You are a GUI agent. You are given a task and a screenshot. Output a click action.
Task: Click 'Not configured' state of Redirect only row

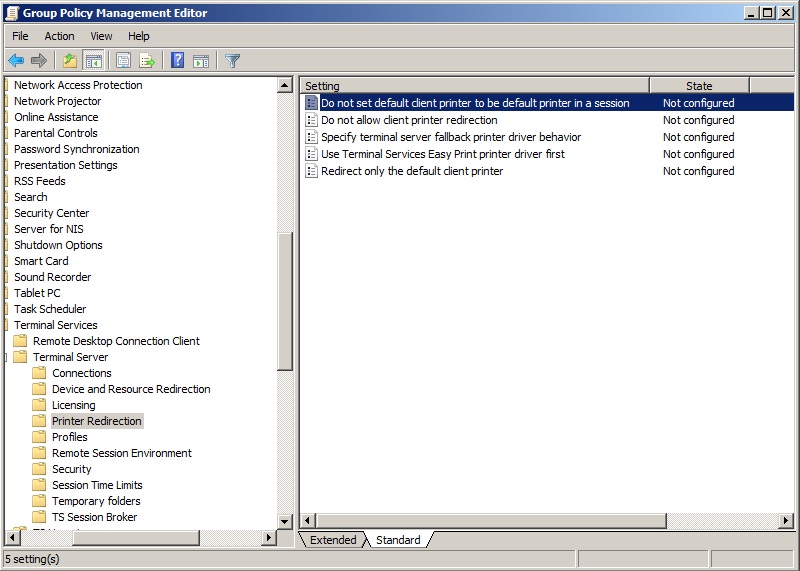tap(698, 171)
